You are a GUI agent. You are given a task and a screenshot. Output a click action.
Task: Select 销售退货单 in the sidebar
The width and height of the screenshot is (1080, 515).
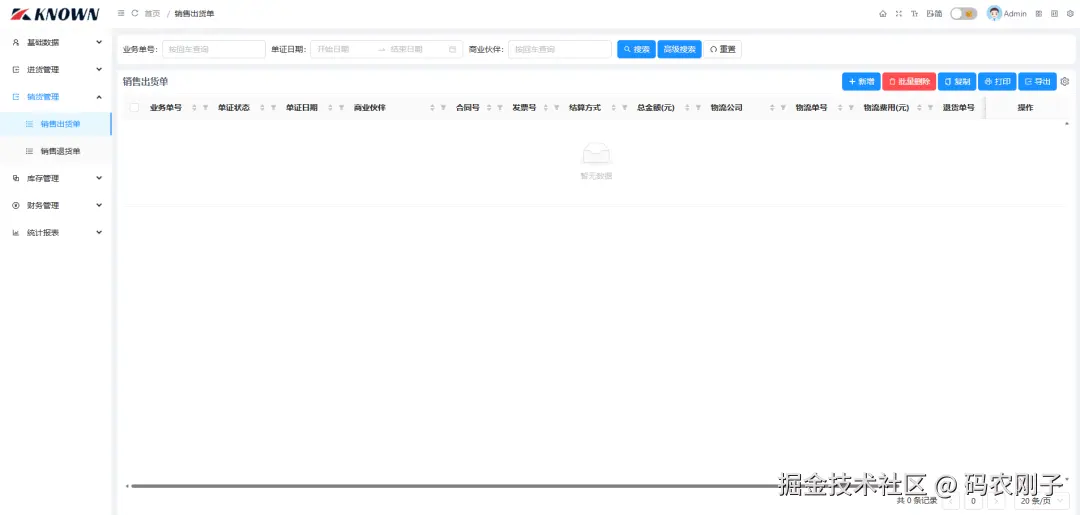pos(56,151)
